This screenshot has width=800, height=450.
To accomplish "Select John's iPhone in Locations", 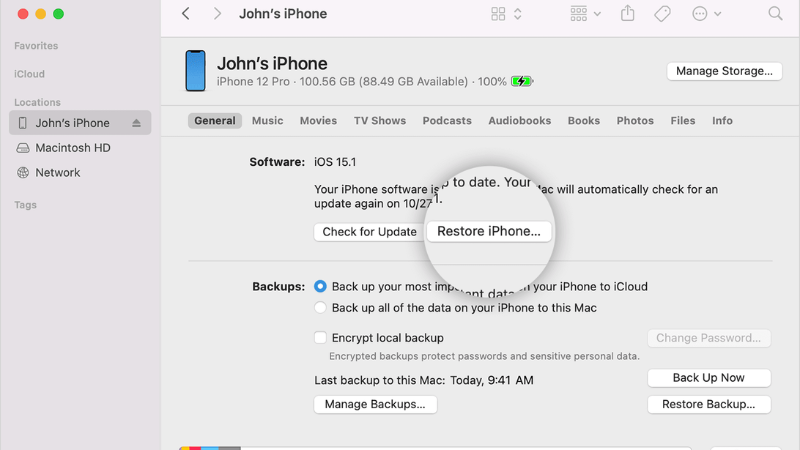I will (x=80, y=123).
